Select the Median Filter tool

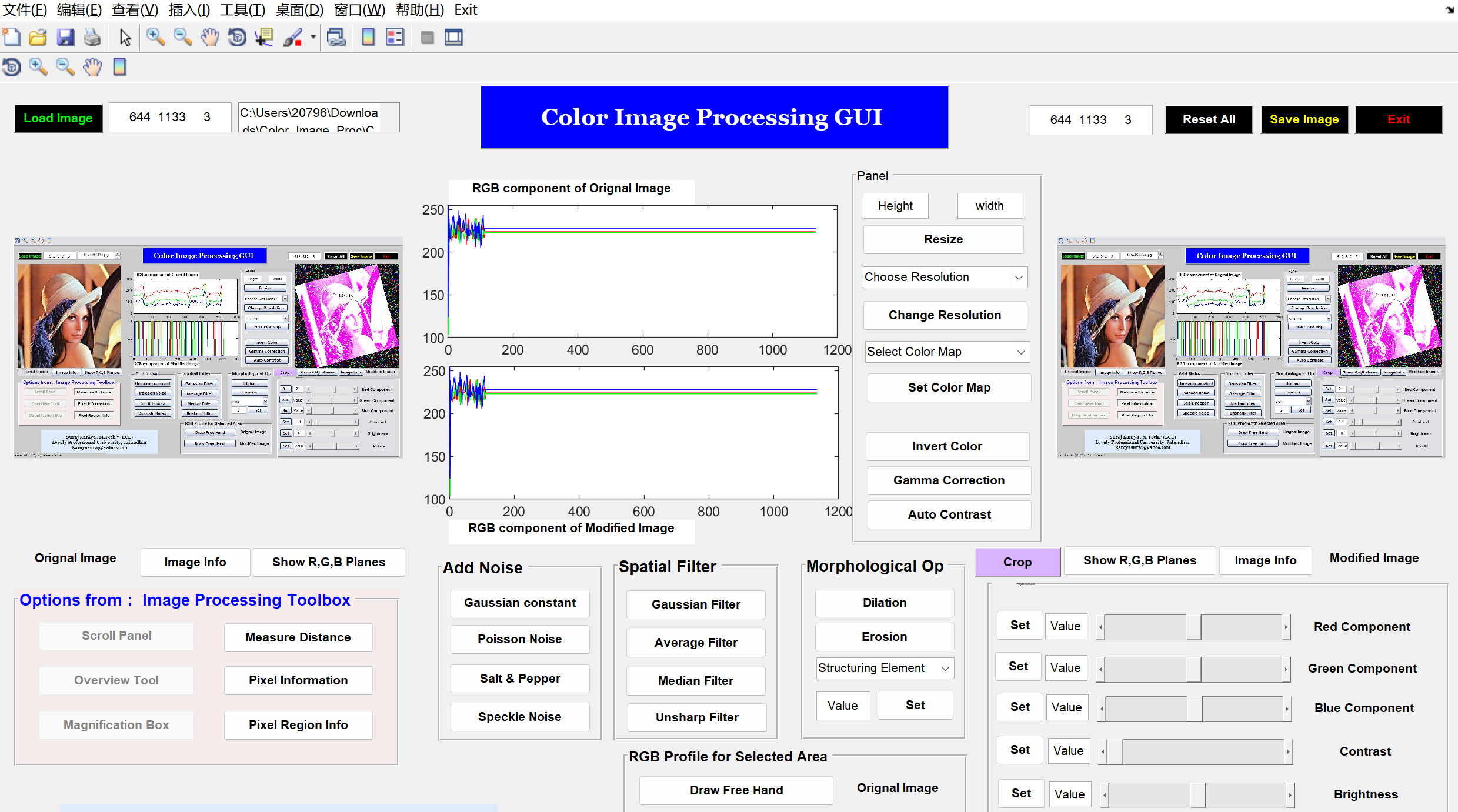695,678
